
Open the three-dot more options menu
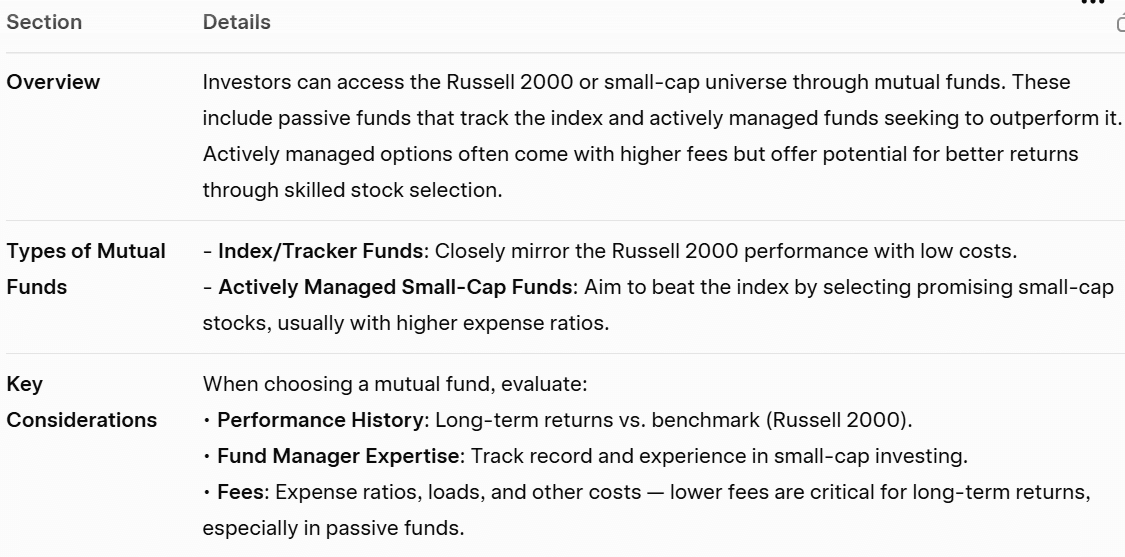1091,3
